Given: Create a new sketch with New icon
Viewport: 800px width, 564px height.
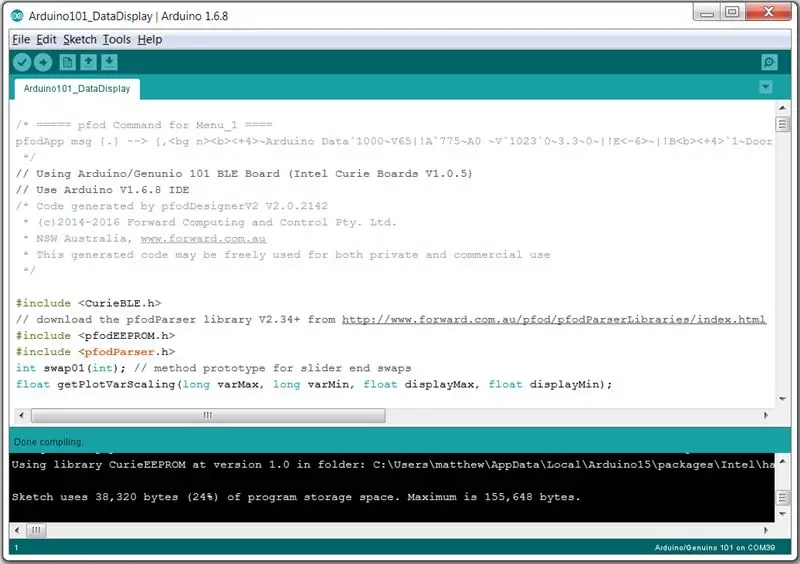Looking at the screenshot, I should 67,62.
